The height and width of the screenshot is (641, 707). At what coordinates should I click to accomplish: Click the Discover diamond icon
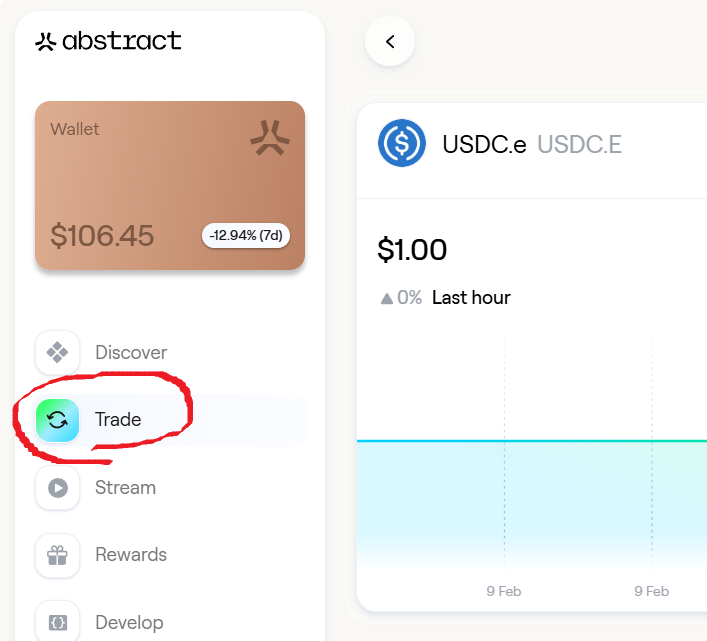click(x=58, y=353)
